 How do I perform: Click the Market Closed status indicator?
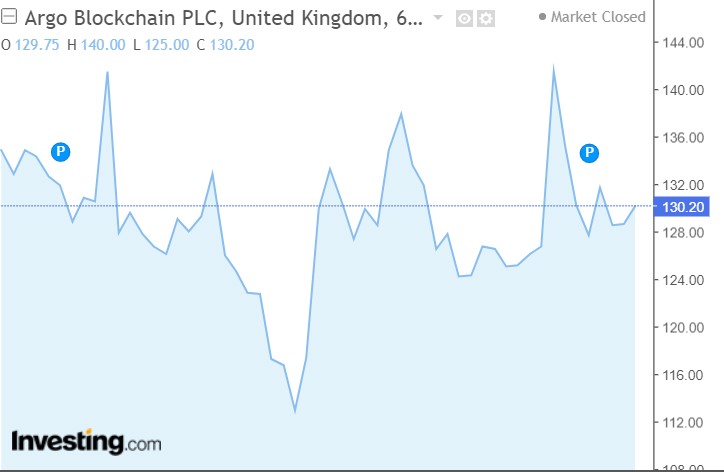[592, 17]
